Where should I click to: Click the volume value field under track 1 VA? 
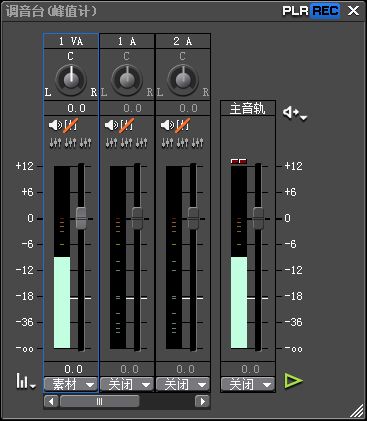(71, 369)
